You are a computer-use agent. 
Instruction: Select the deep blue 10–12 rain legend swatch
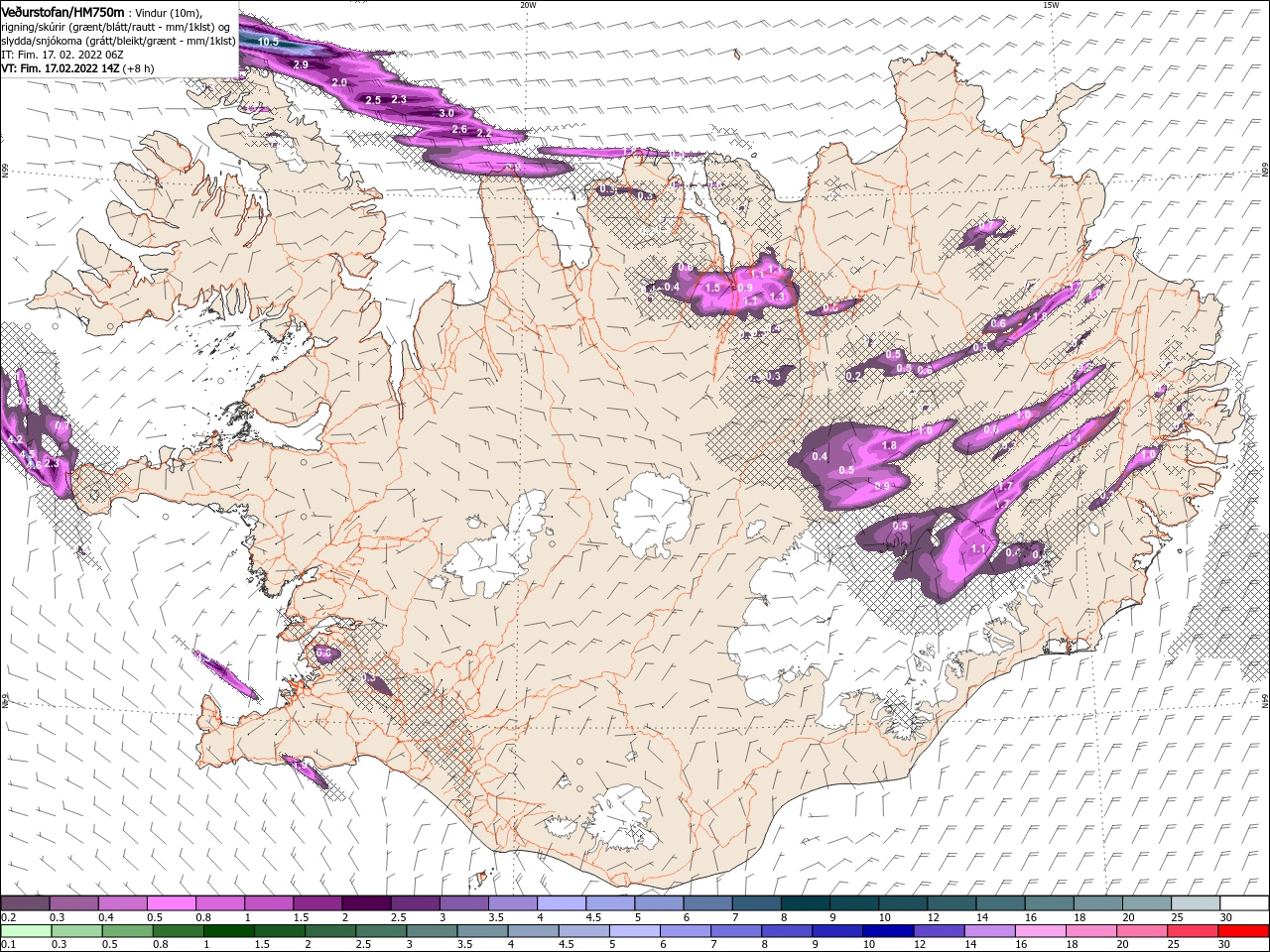coord(888,931)
